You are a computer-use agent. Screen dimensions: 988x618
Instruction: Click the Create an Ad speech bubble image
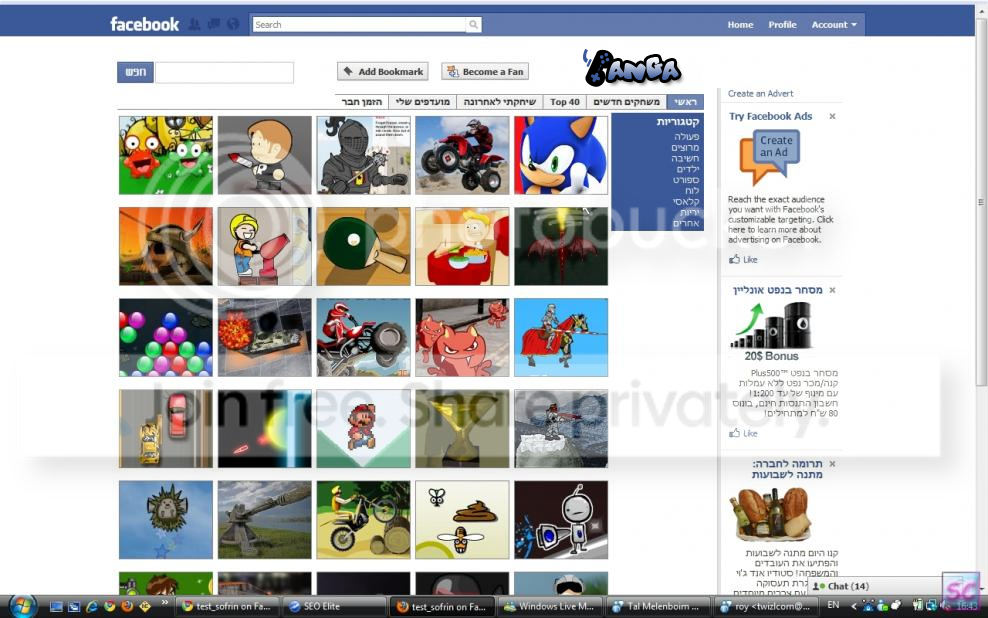770,156
